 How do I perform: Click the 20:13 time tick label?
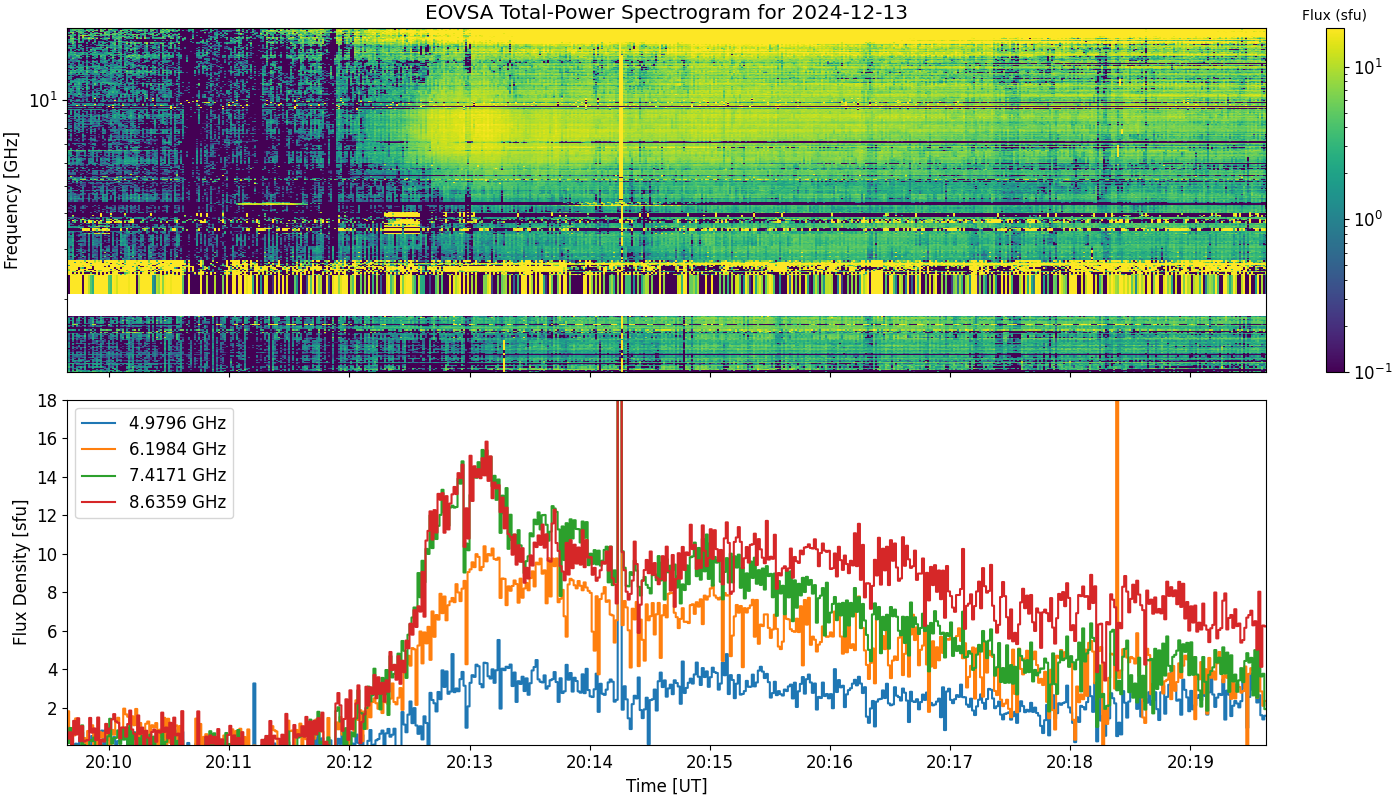469,763
